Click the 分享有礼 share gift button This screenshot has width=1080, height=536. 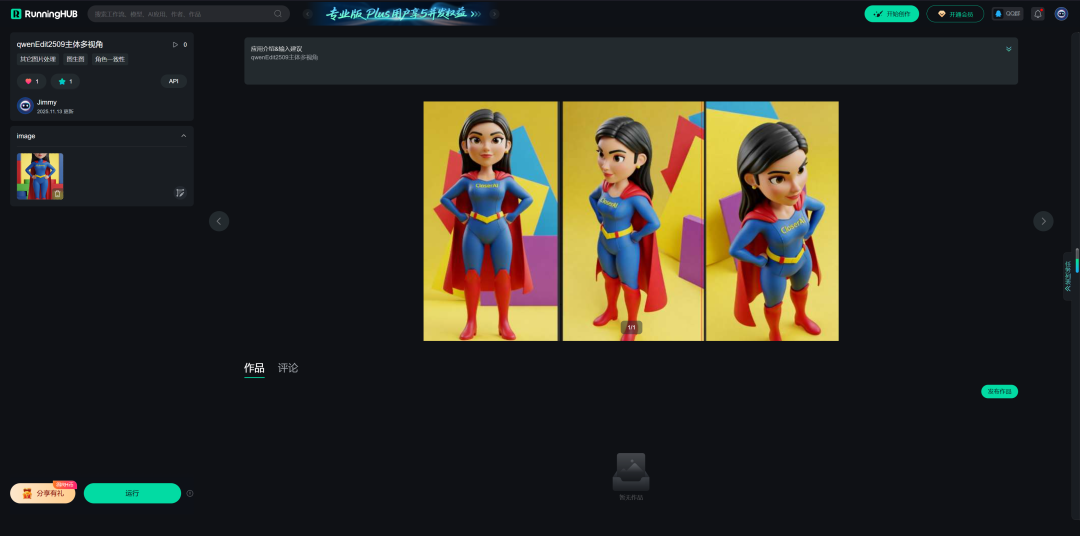pyautogui.click(x=43, y=493)
